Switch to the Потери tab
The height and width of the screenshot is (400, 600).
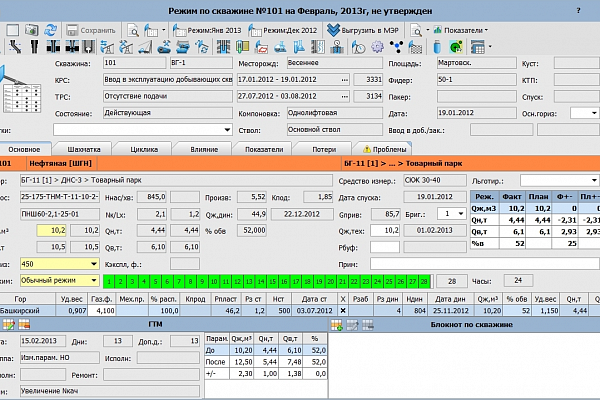click(x=324, y=149)
